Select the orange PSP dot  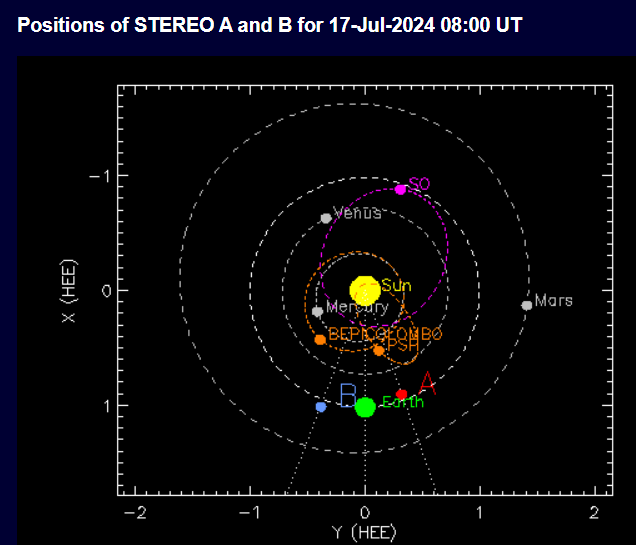[x=379, y=351]
